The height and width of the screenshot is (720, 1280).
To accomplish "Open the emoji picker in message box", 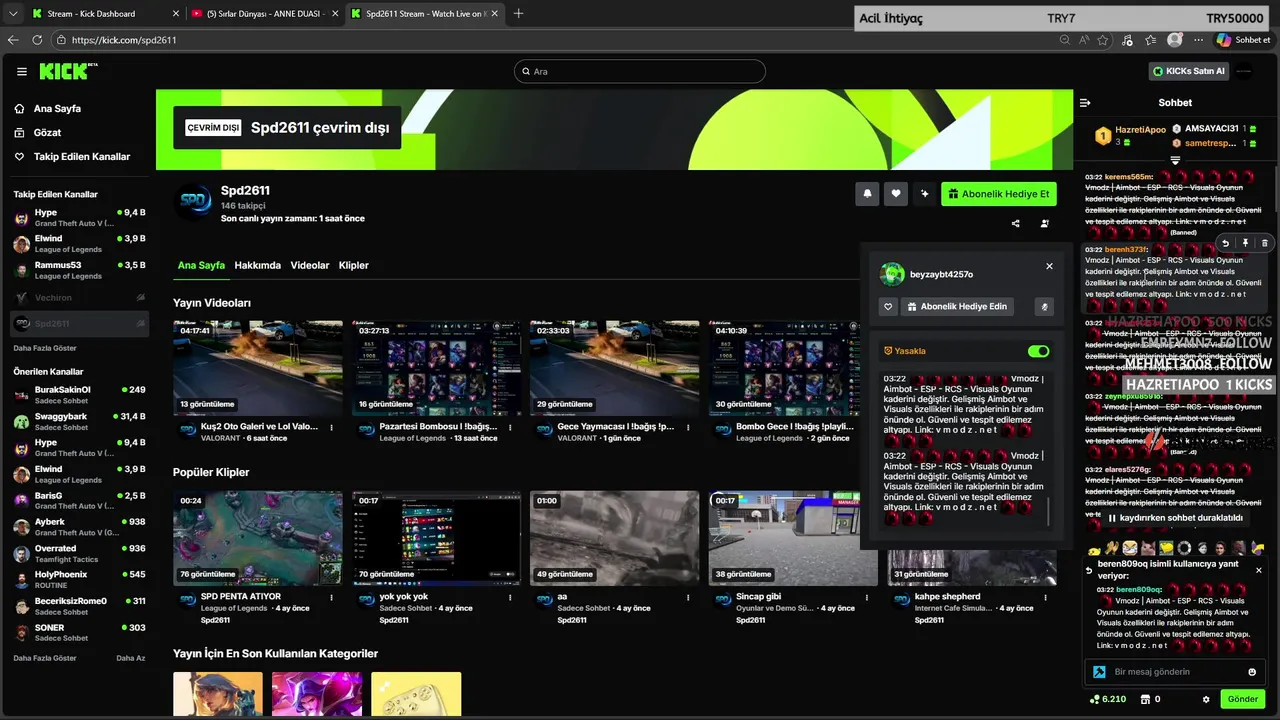I will [x=1252, y=672].
